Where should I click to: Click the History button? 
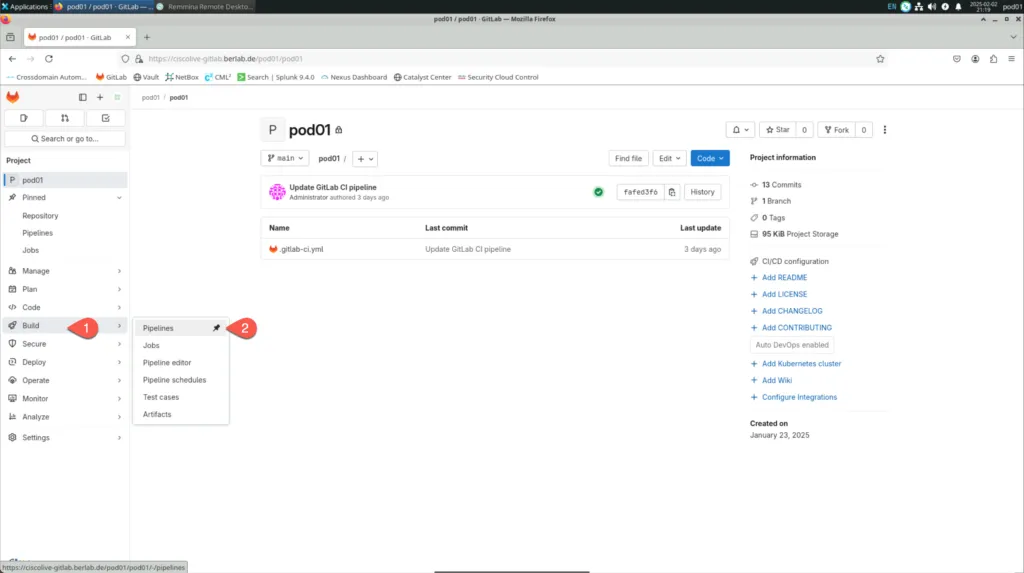click(x=702, y=192)
